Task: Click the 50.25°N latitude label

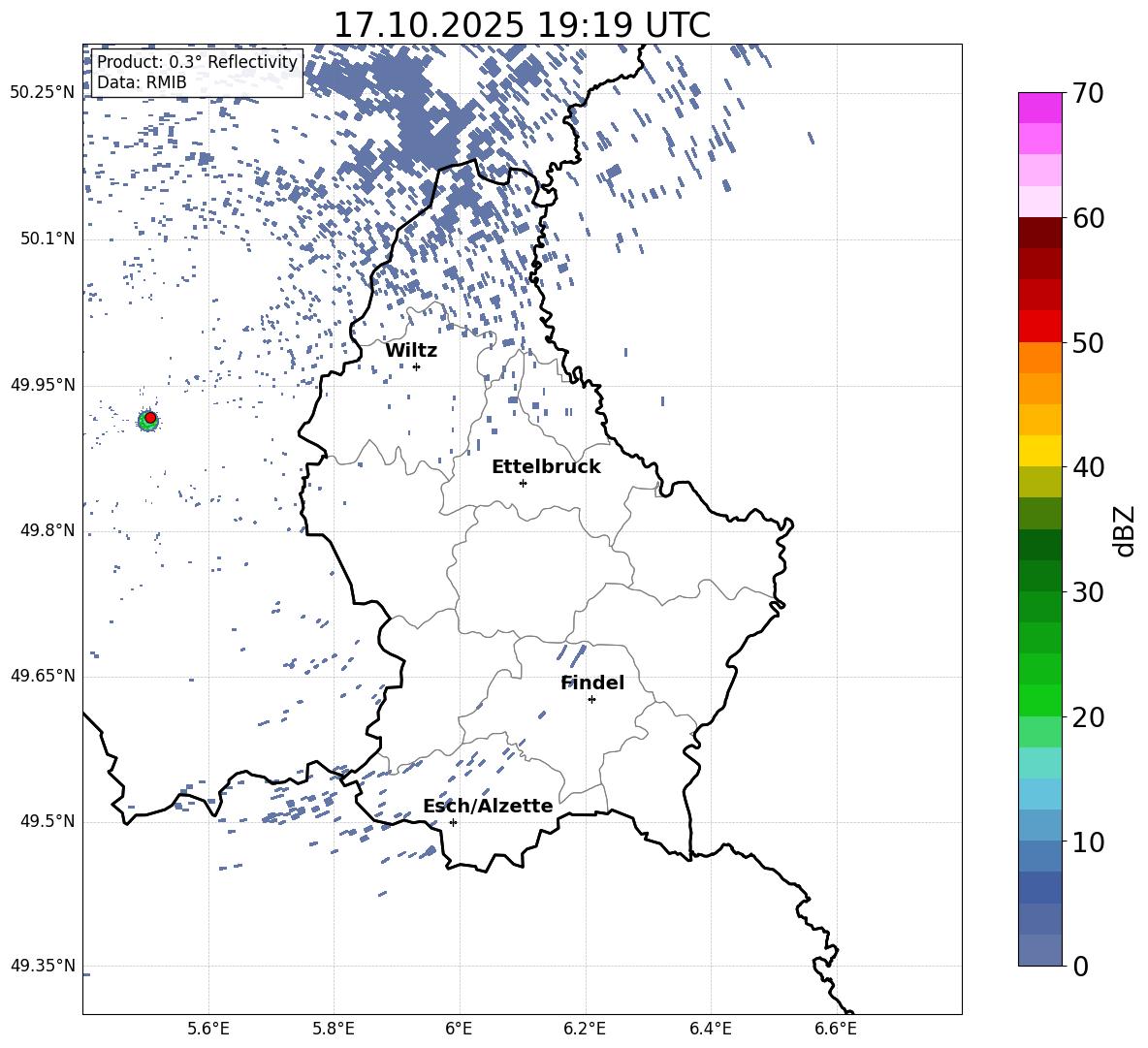Action: coord(43,93)
